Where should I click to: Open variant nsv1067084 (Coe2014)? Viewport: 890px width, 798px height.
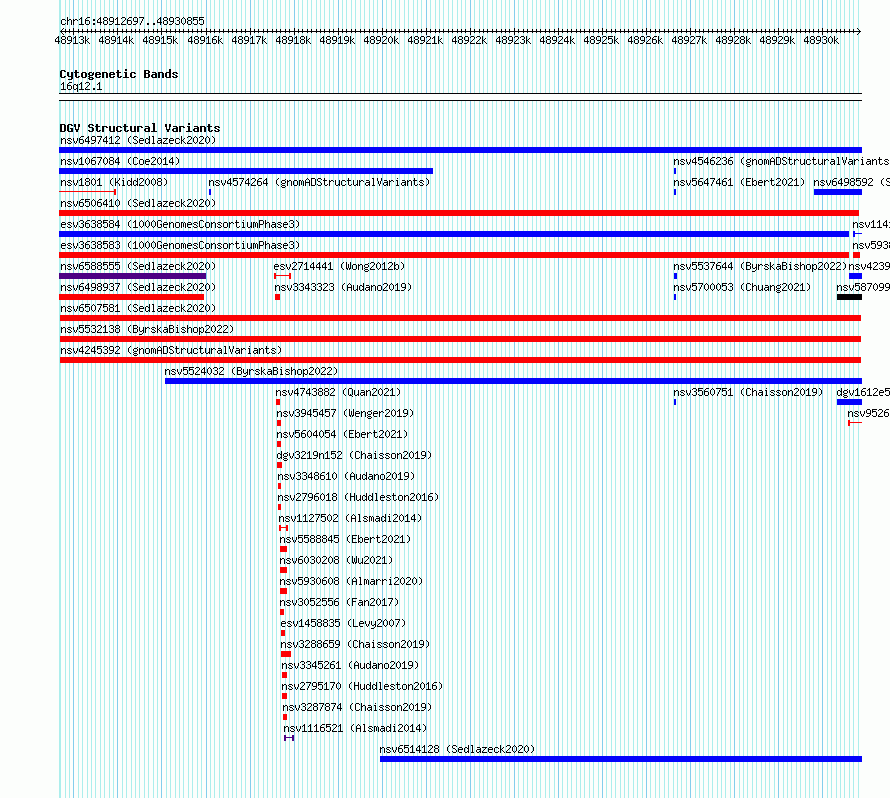point(120,161)
